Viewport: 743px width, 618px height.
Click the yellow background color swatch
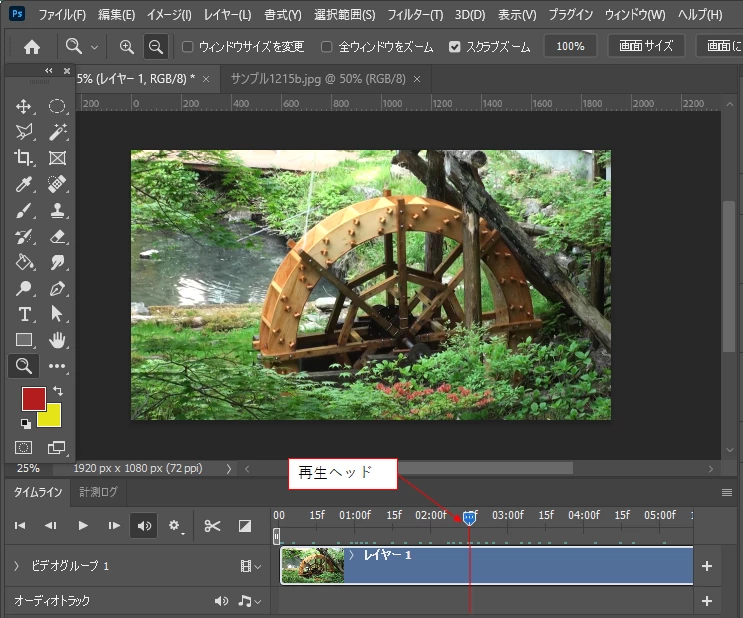(52, 418)
